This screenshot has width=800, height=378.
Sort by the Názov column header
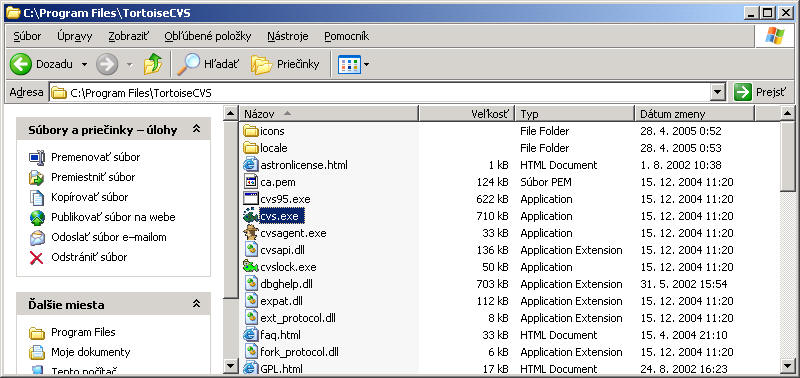(x=329, y=114)
